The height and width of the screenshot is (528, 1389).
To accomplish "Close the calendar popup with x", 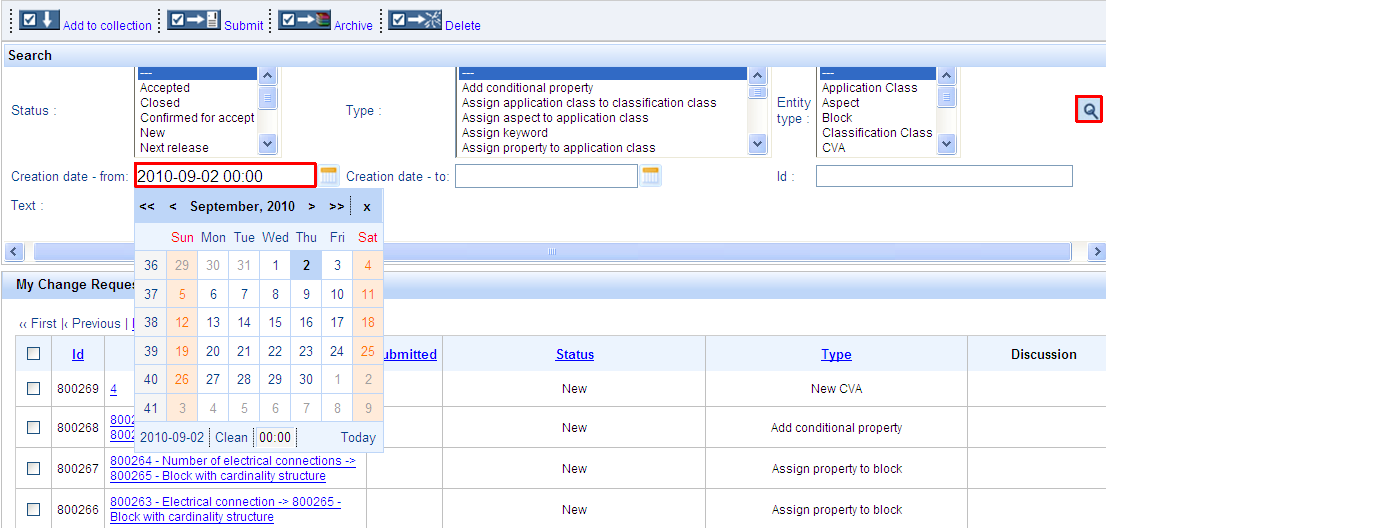I will (x=367, y=206).
